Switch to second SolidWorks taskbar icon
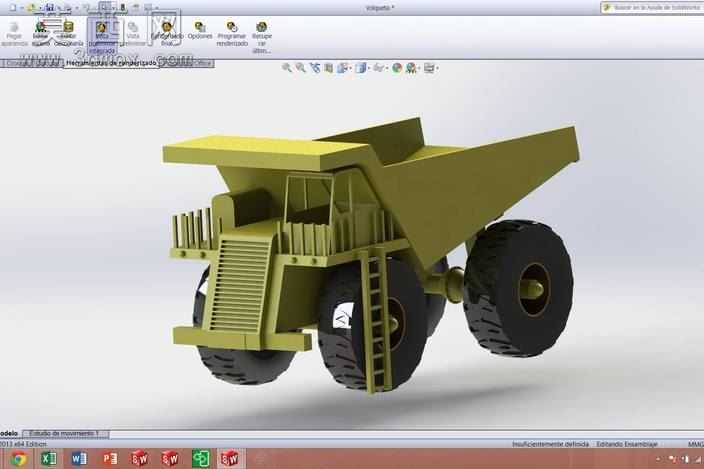This screenshot has height=469, width=704. (x=170, y=459)
